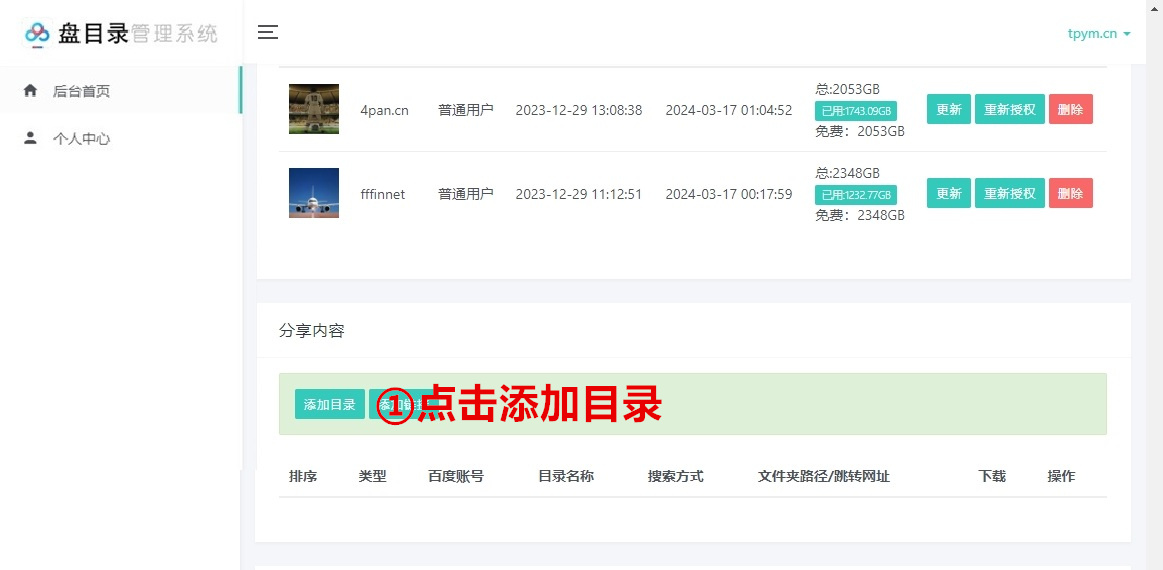Click 普通用户 in the fffinnet row
Screen dimensions: 1163x570
466,194
